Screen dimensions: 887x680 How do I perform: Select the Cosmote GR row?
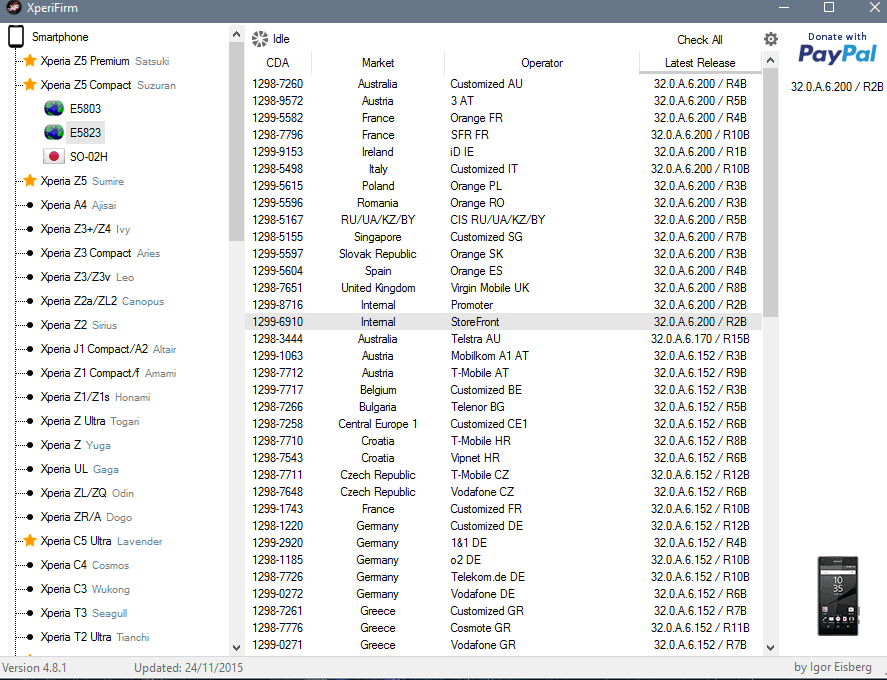click(503, 627)
